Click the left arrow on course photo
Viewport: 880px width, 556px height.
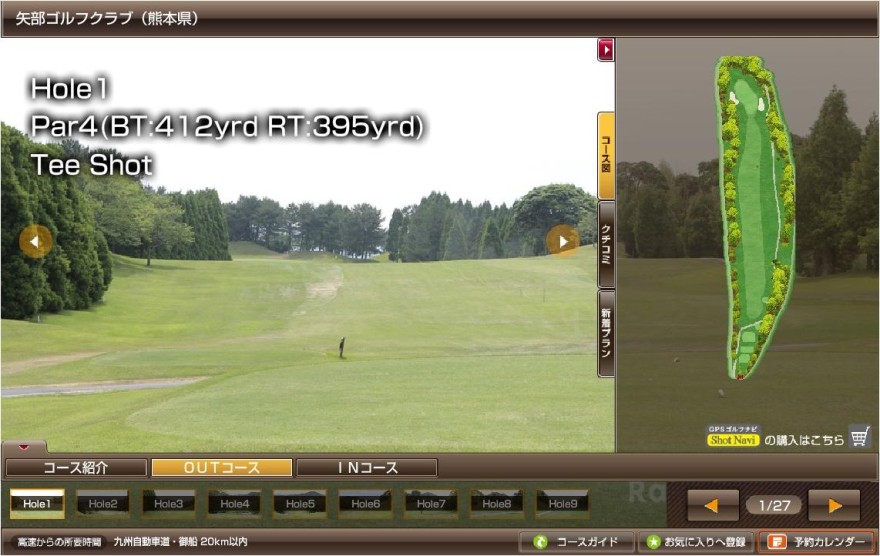(x=35, y=241)
